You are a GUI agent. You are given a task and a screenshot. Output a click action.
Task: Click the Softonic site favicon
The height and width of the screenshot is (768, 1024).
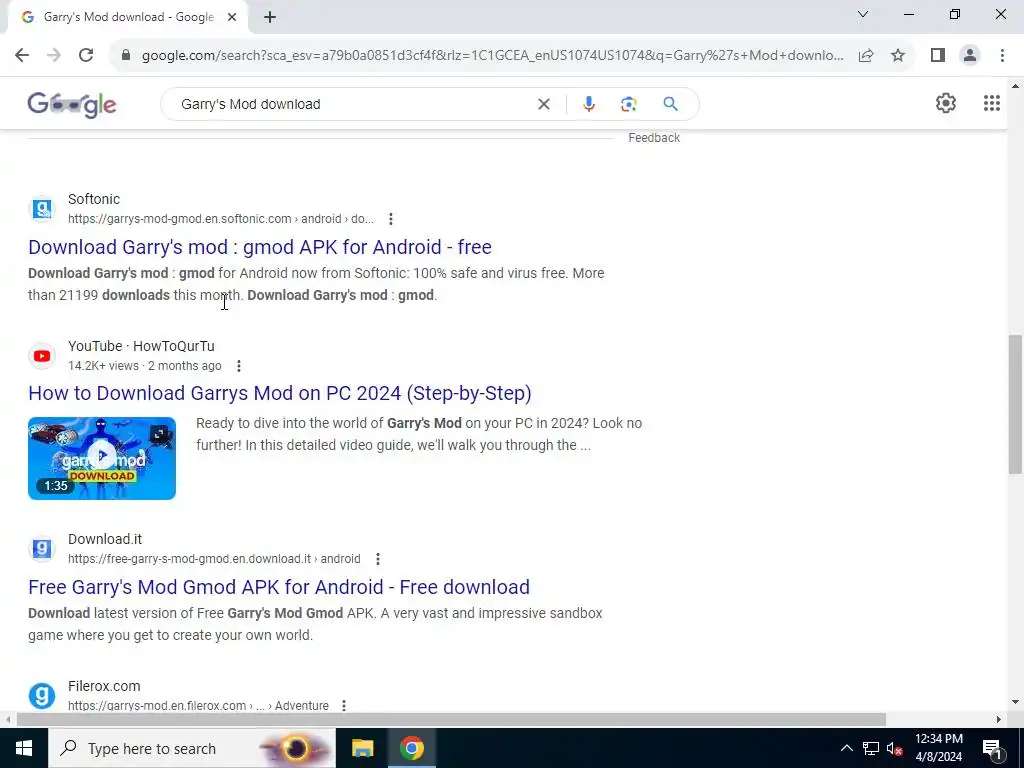click(42, 209)
